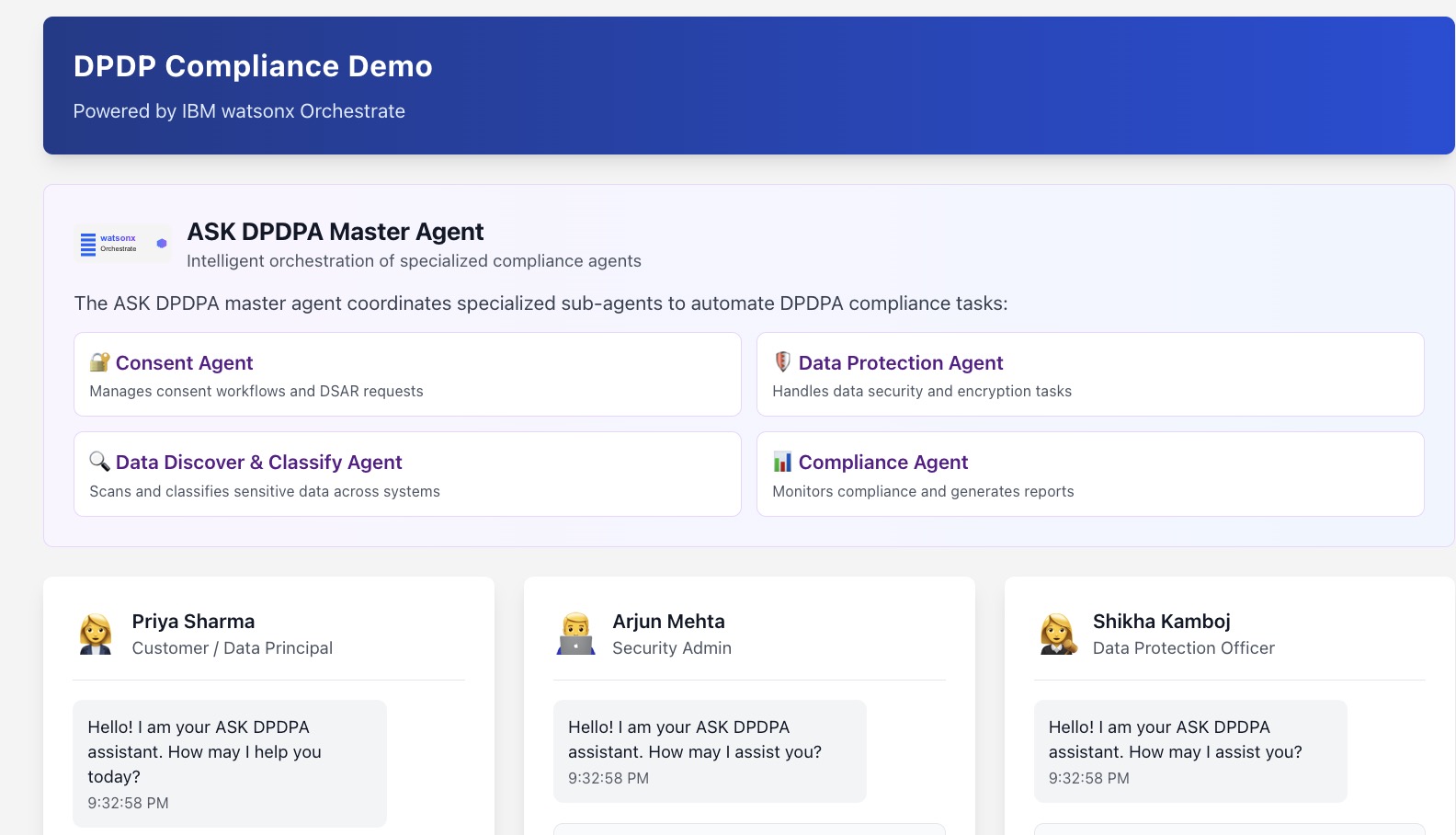1456x835 pixels.
Task: Click 'Handles data security and encryption tasks'
Action: pyautogui.click(x=922, y=391)
